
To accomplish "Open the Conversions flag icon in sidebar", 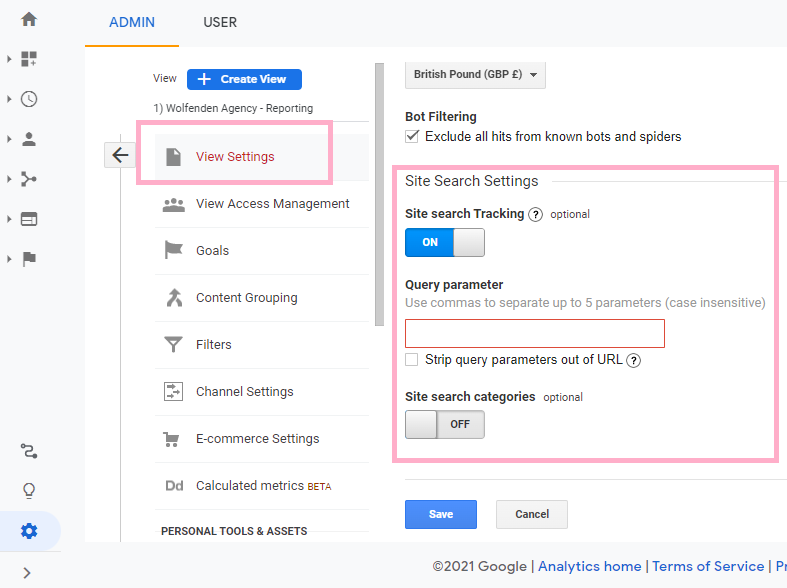I will pos(29,259).
